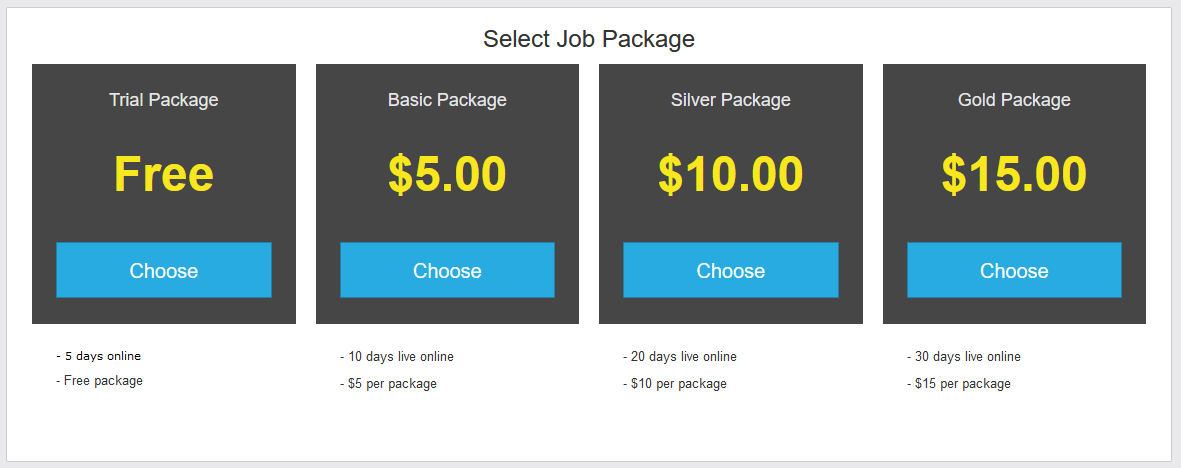Click the Select Job Package heading
The height and width of the screenshot is (468, 1181).
pyautogui.click(x=589, y=39)
